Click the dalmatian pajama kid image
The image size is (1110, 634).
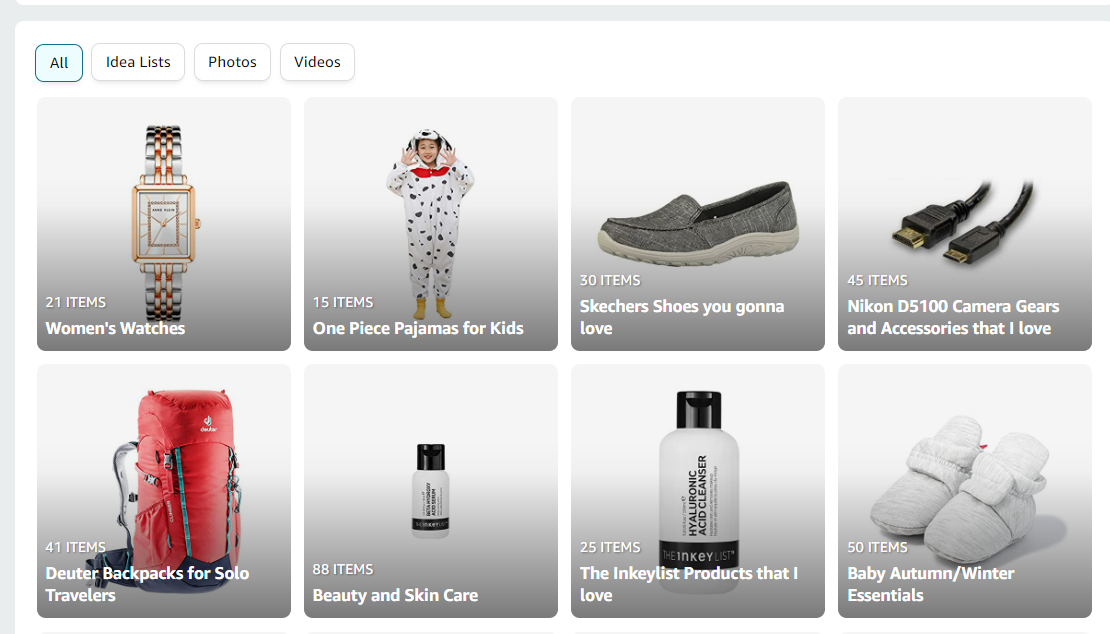(x=430, y=223)
